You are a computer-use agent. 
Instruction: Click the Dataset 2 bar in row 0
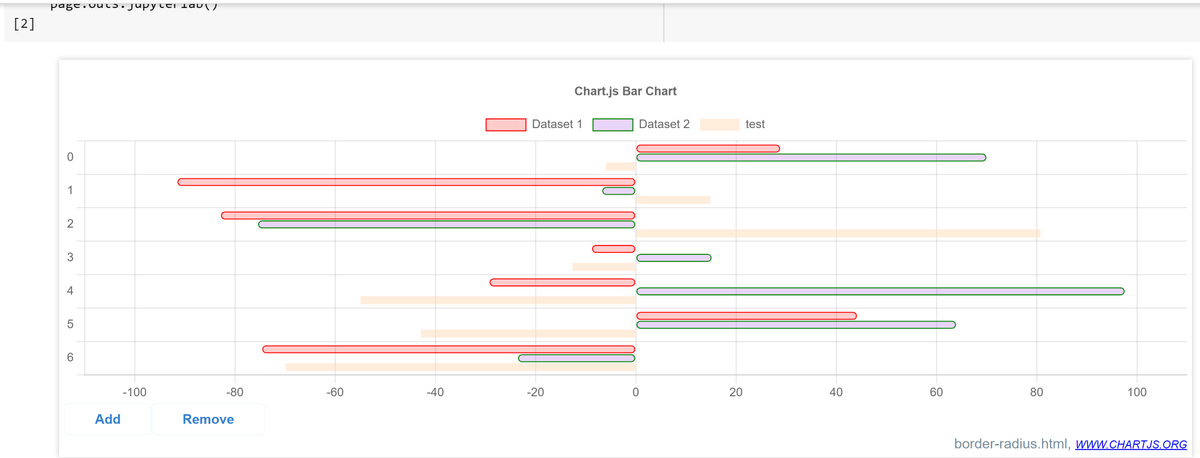[811, 157]
